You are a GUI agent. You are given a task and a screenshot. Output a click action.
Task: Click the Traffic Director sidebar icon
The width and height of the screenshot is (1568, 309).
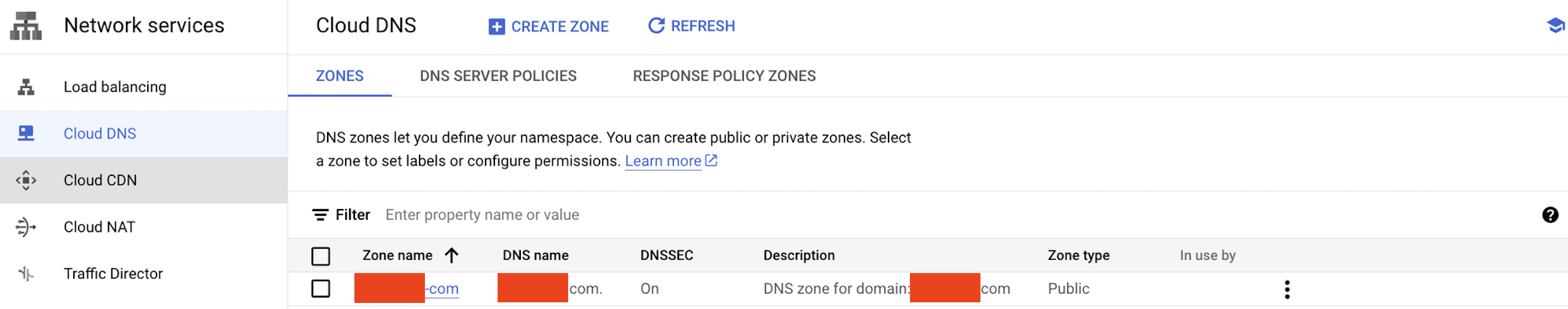(26, 274)
